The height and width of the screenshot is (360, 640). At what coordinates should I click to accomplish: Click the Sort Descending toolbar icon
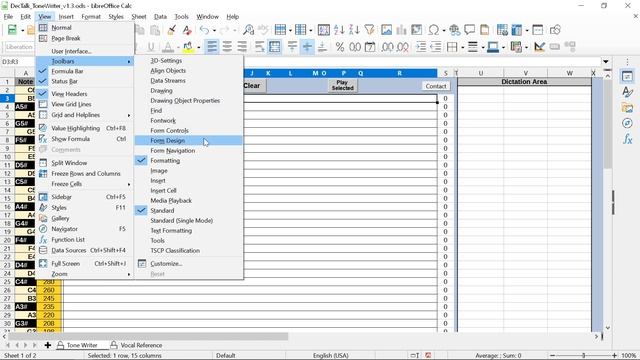point(354,30)
